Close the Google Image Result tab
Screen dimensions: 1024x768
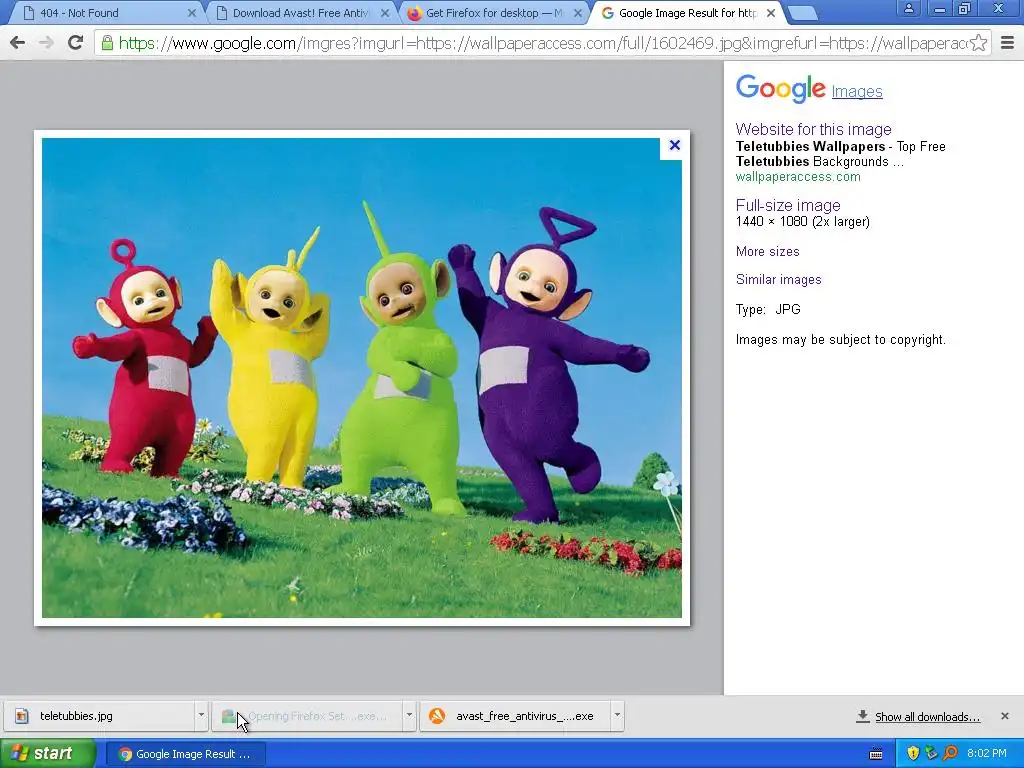click(771, 13)
